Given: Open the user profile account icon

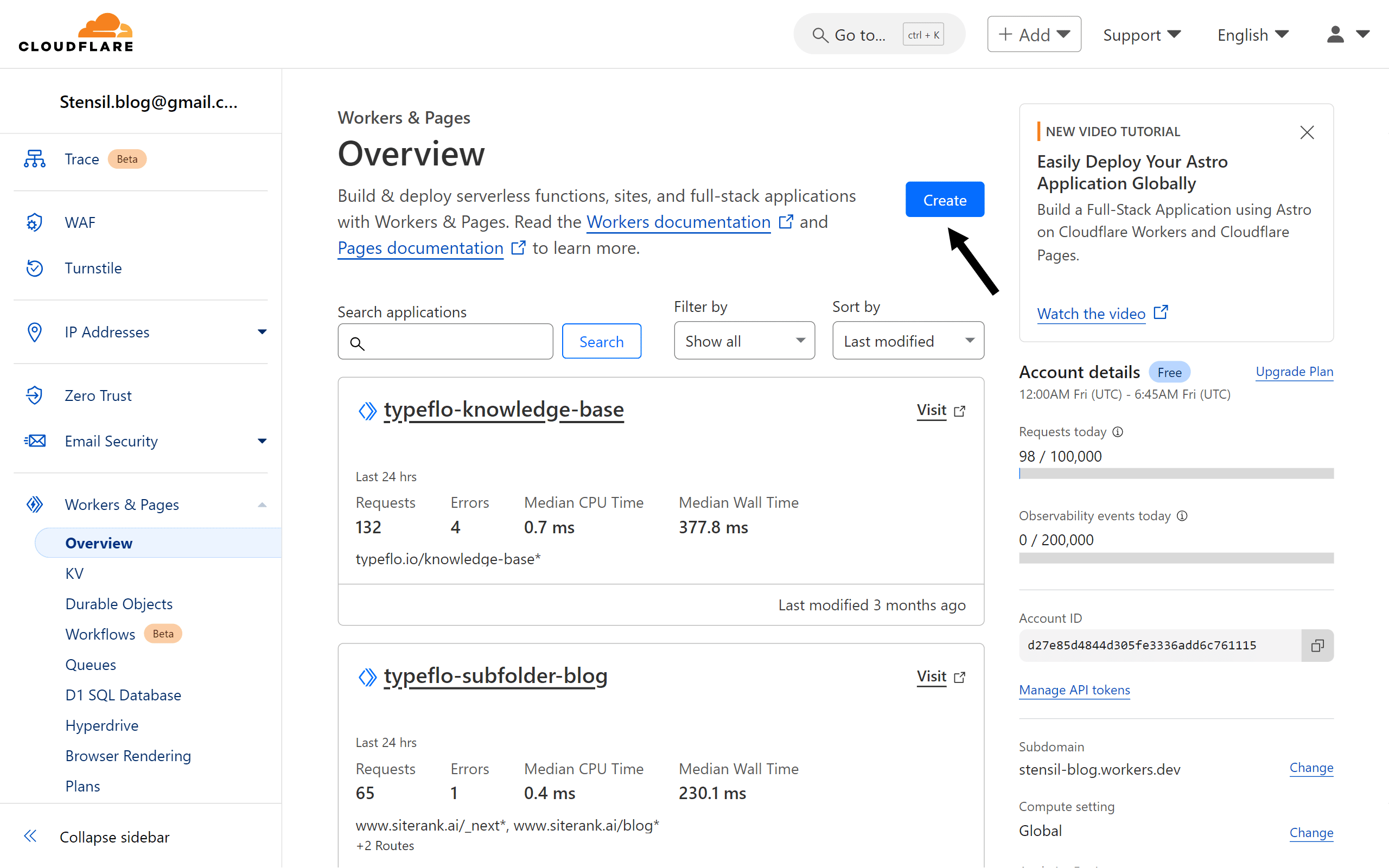Looking at the screenshot, I should 1336,34.
